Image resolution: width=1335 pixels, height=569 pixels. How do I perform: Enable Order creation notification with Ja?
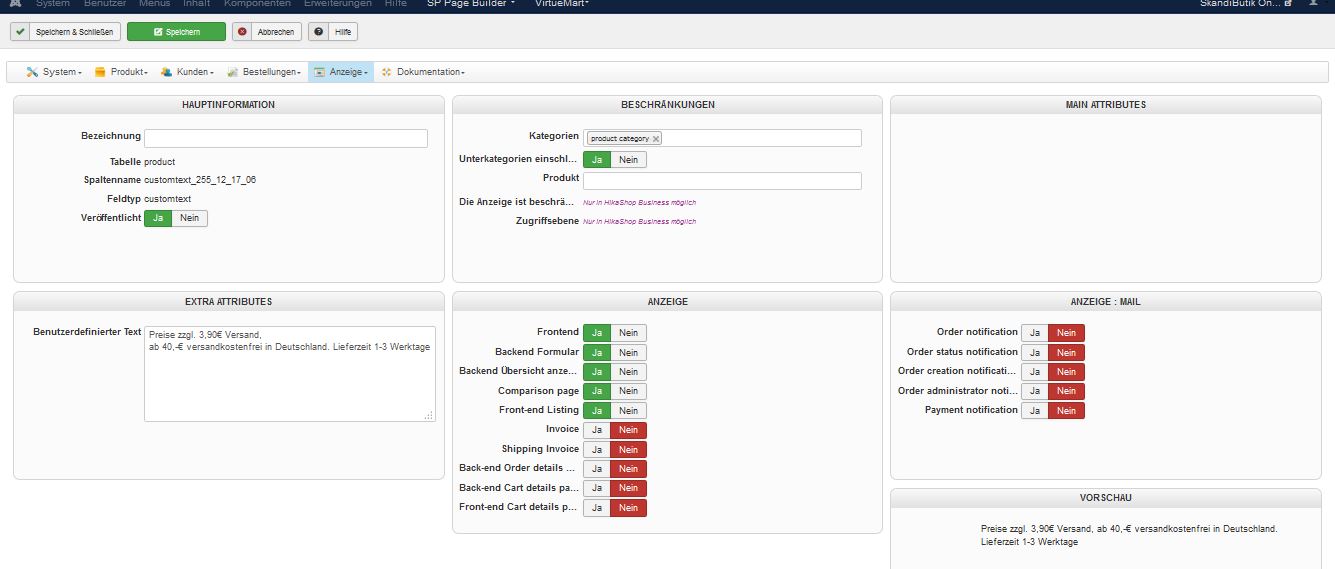1035,371
